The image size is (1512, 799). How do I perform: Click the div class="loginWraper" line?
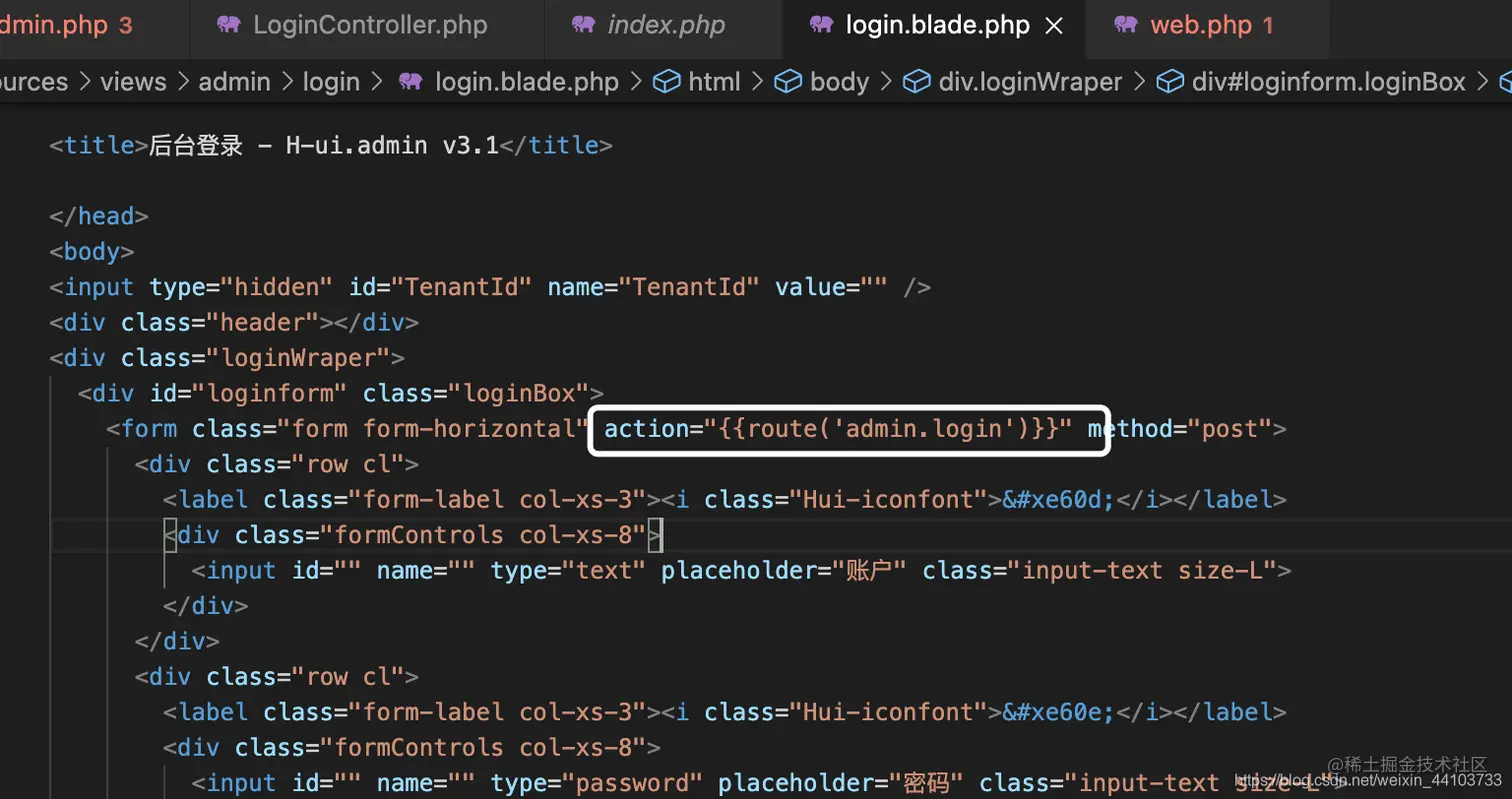pyautogui.click(x=227, y=358)
